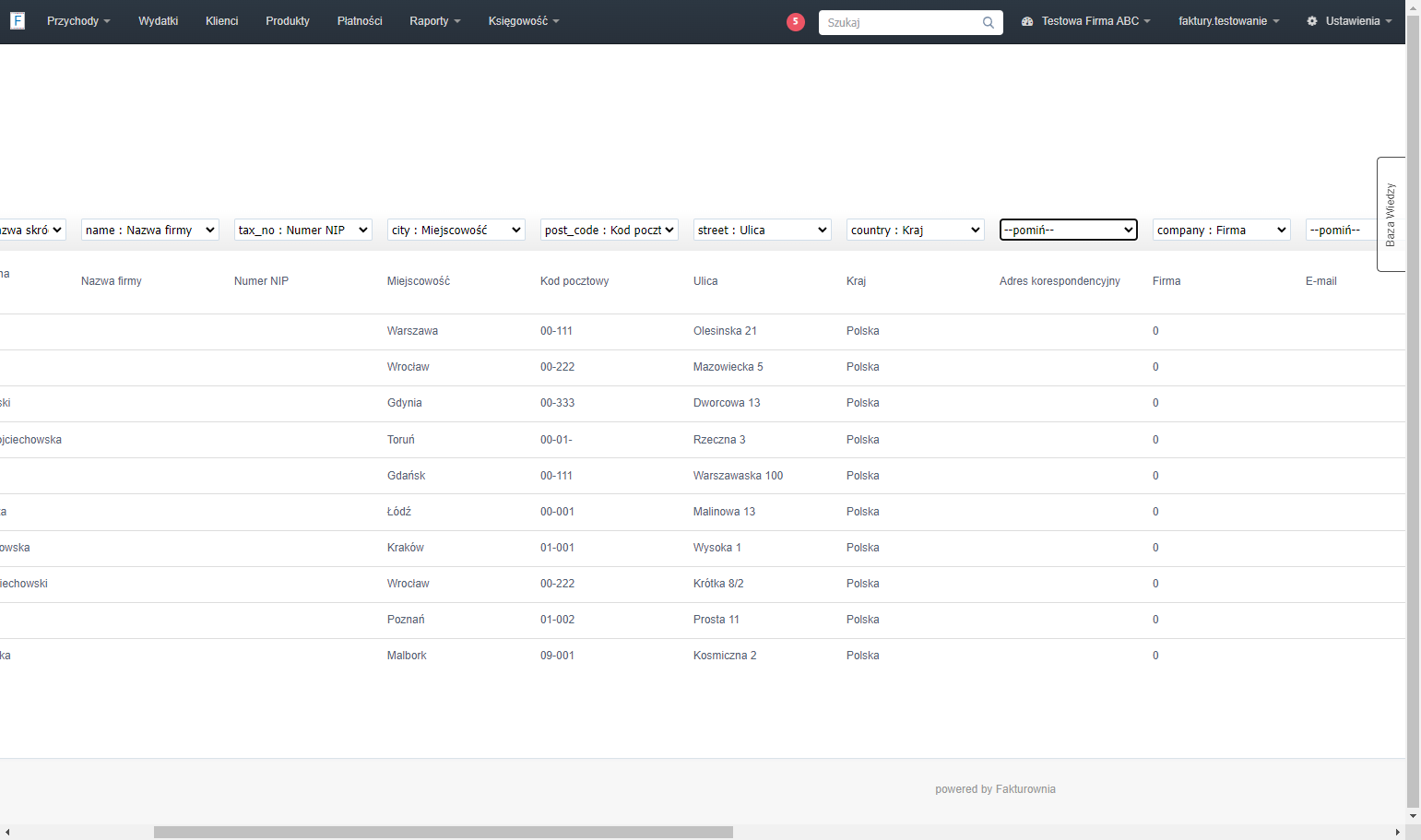Click the dashboard icon beside Testowa Firma ABC

click(1027, 21)
